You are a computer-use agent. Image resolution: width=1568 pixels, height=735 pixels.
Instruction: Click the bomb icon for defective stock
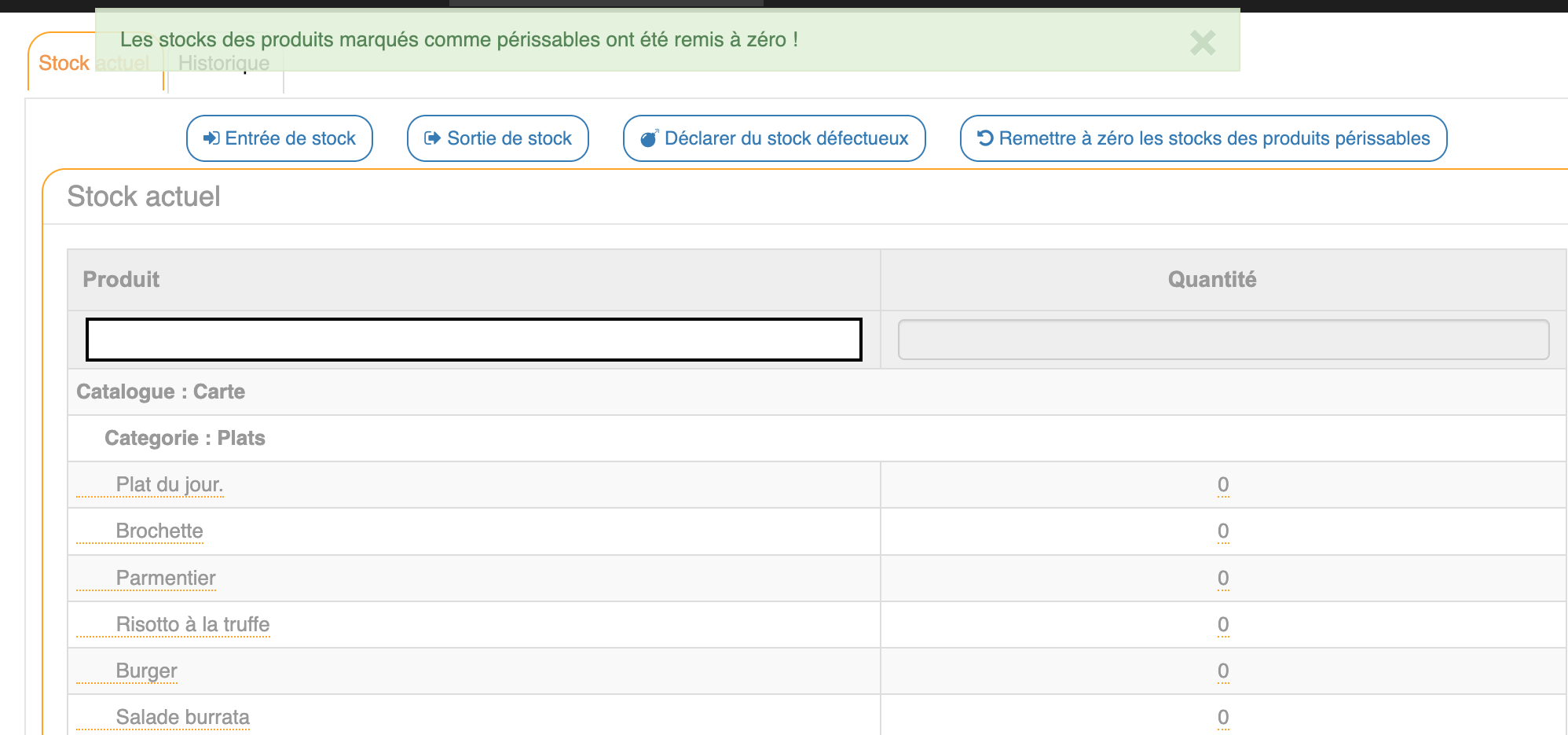tap(649, 139)
